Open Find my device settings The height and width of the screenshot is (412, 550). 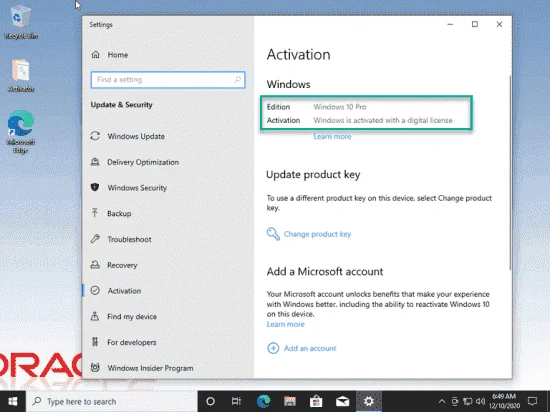(x=124, y=317)
